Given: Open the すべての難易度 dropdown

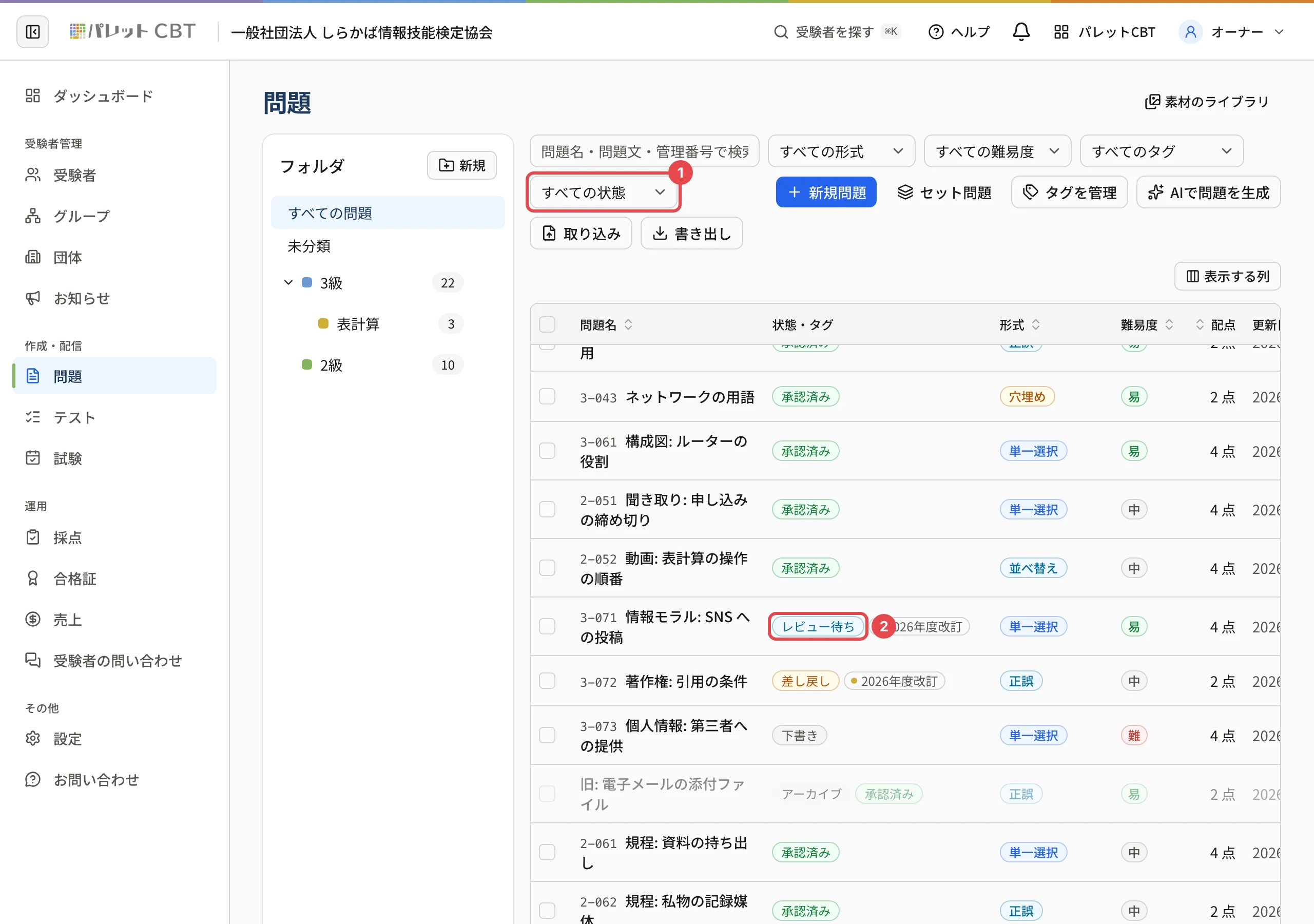Looking at the screenshot, I should click(x=997, y=151).
